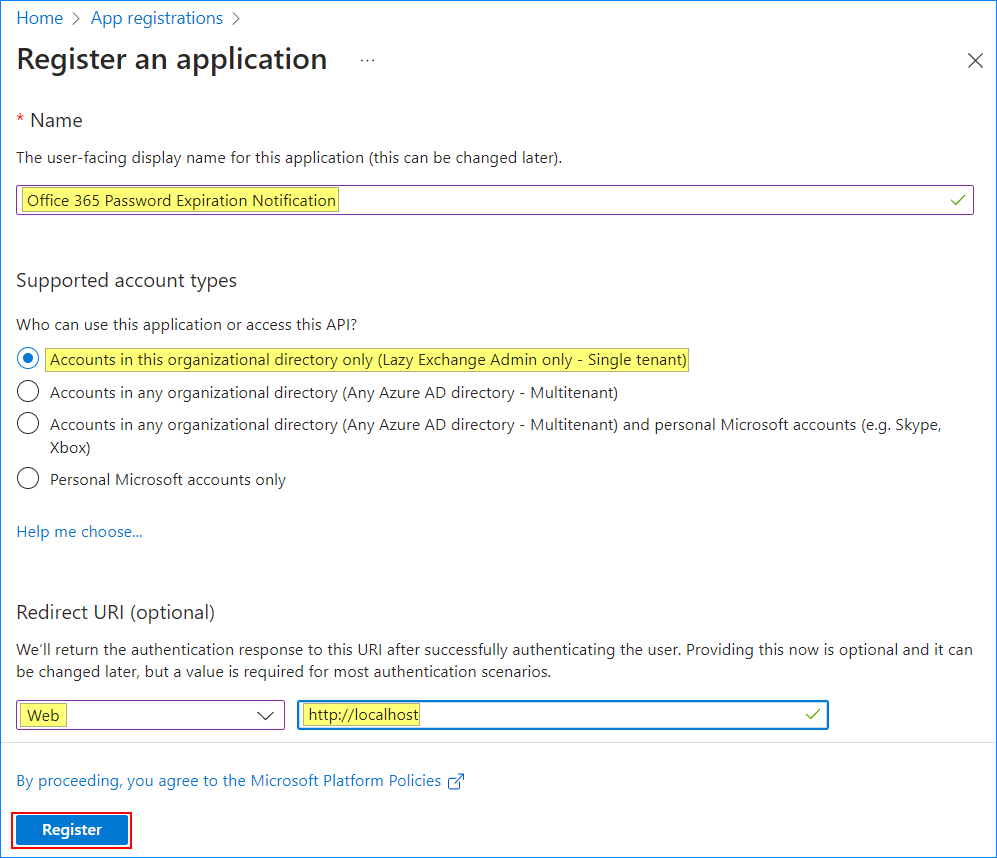Click the Supported account types heading

coord(127,280)
